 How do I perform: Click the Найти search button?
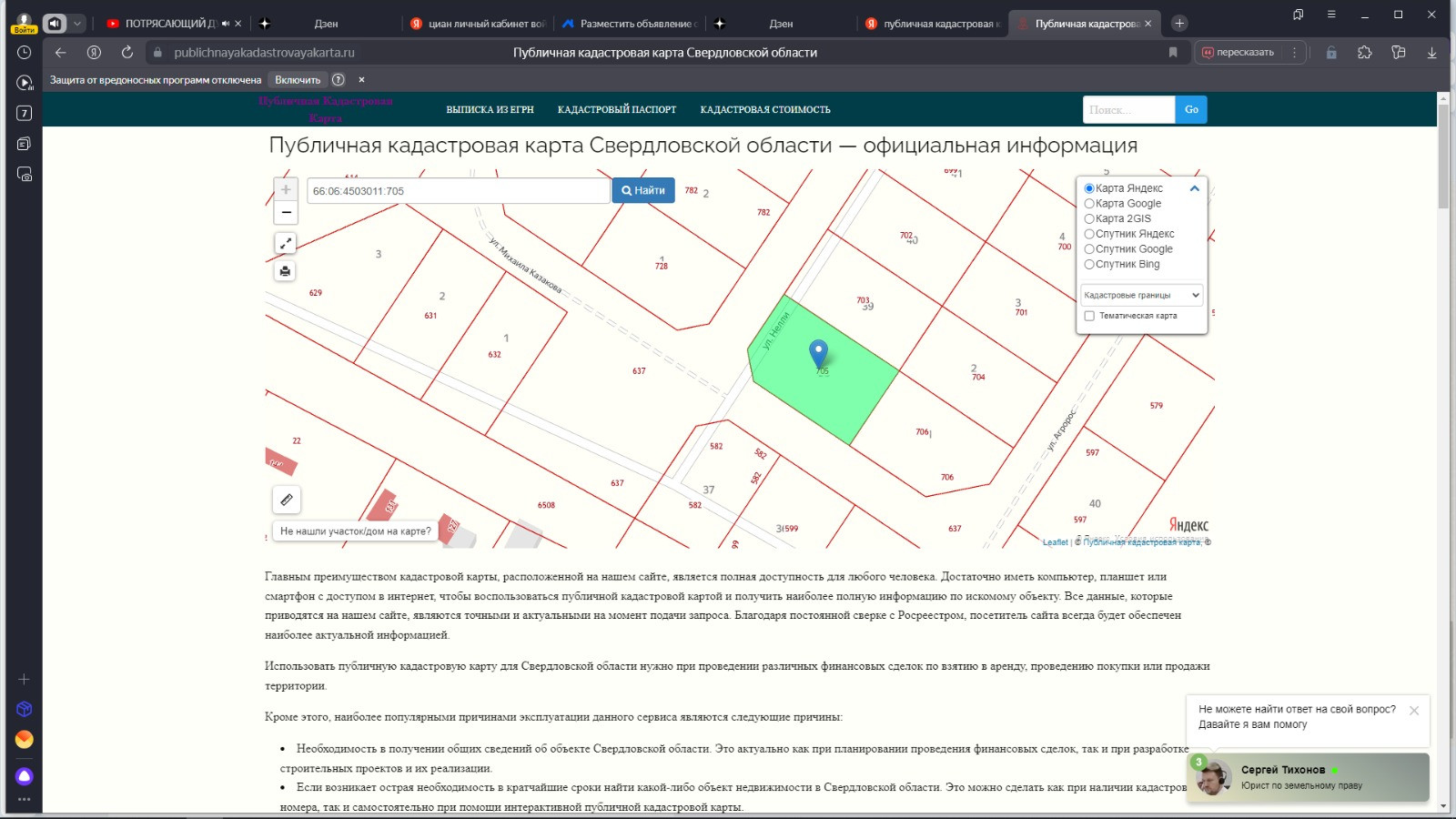(x=643, y=190)
